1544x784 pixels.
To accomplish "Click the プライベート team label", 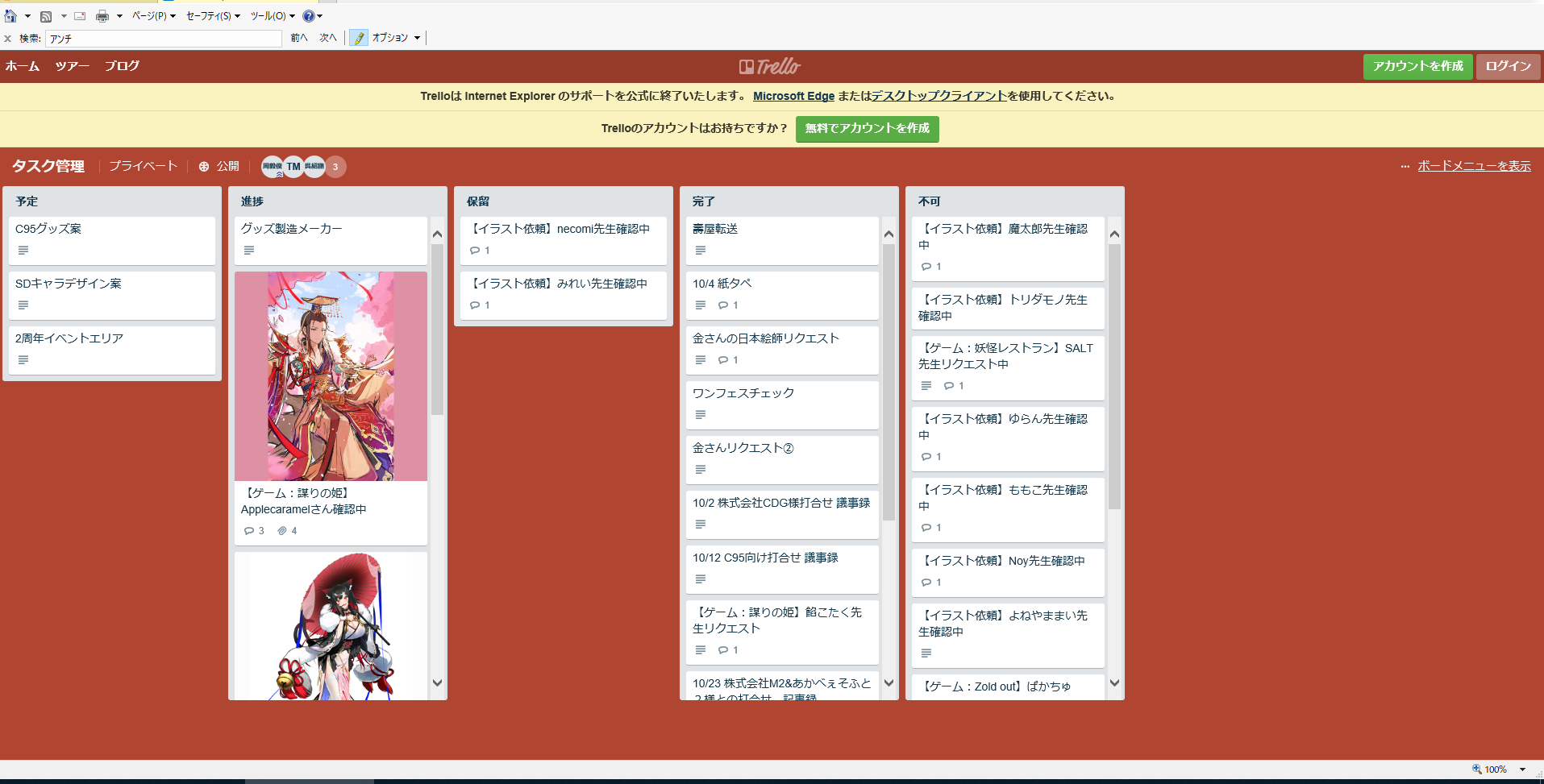I will click(144, 166).
